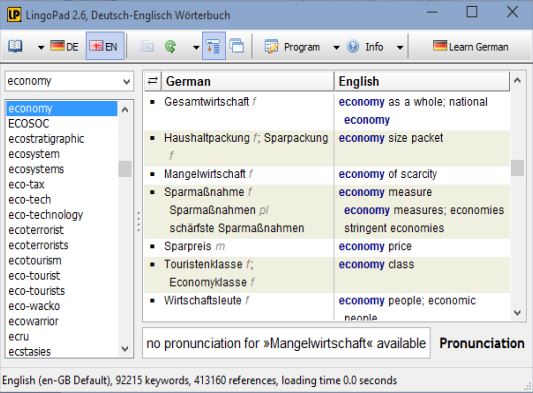Click 'economy class' translation
533x393 pixels.
[x=376, y=264]
